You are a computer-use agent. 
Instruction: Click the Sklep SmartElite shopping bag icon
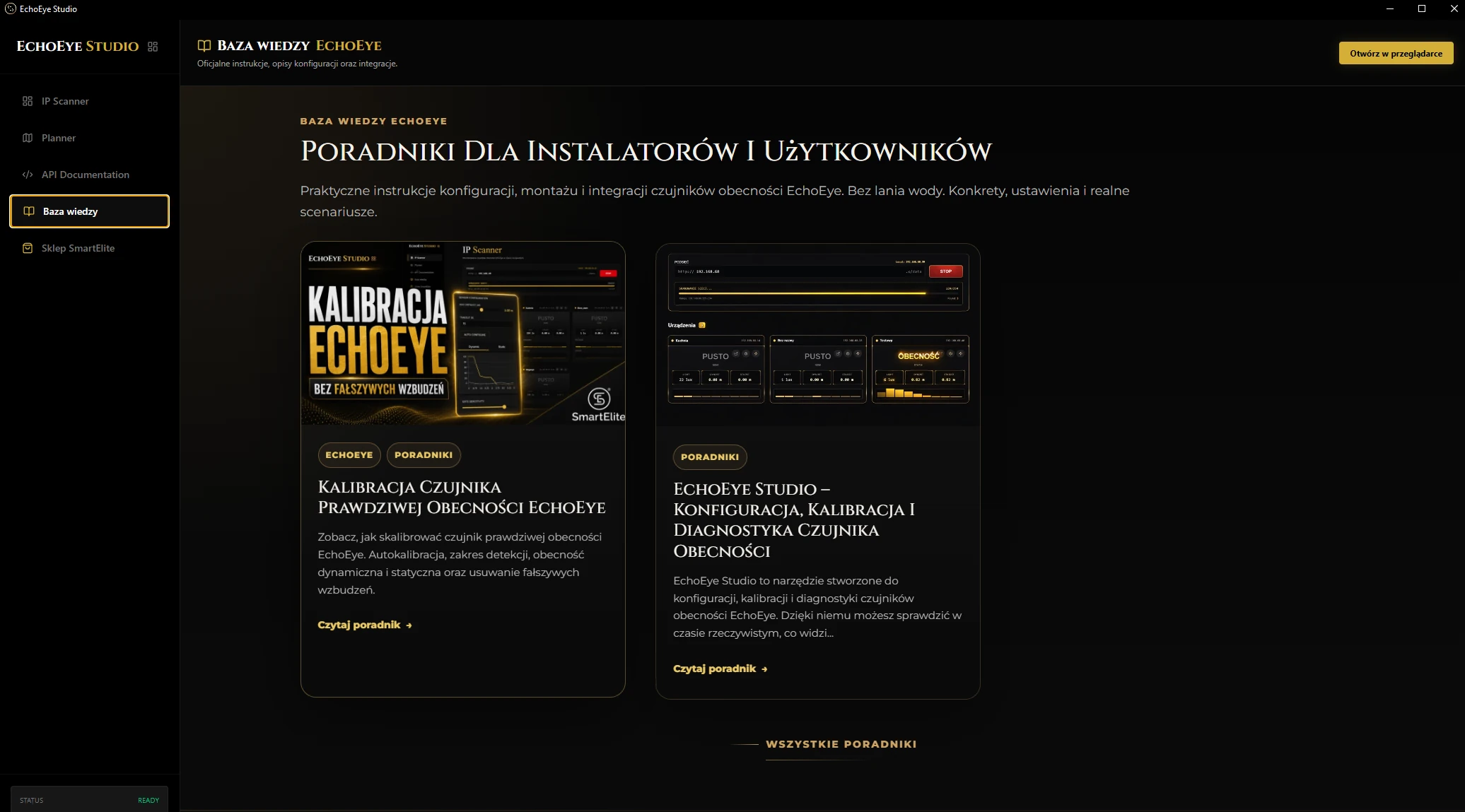[x=28, y=248]
